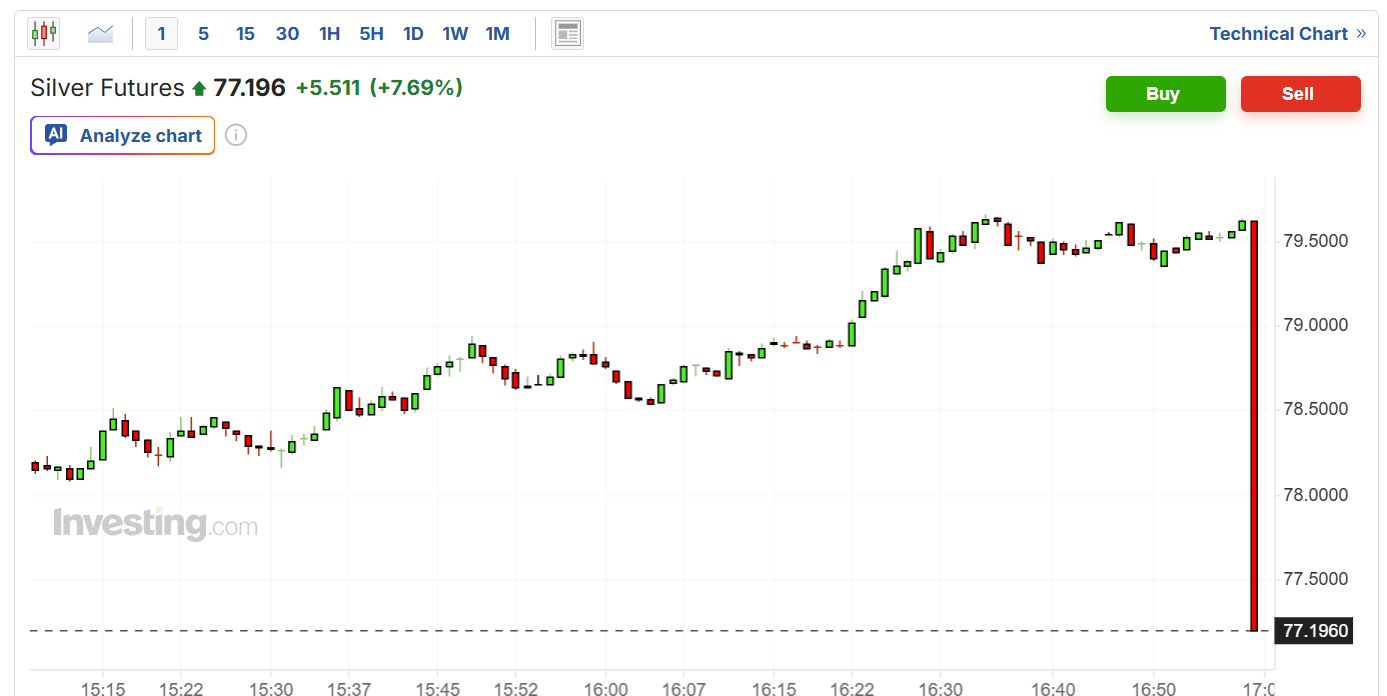Click the 79.0000 price axis label
This screenshot has height=696, width=1387.
(x=1315, y=325)
